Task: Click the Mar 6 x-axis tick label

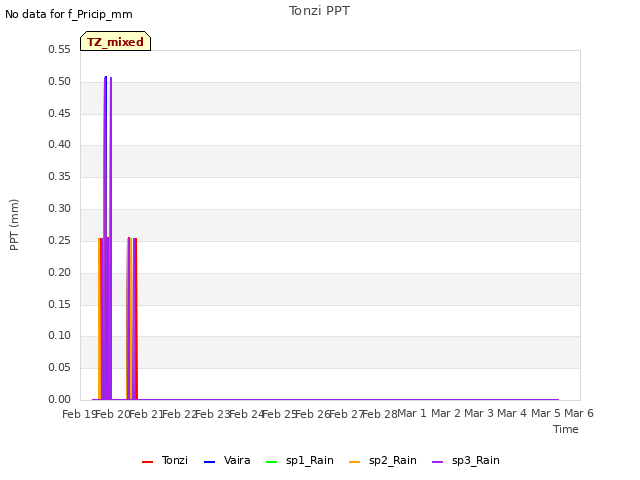Action: point(579,413)
